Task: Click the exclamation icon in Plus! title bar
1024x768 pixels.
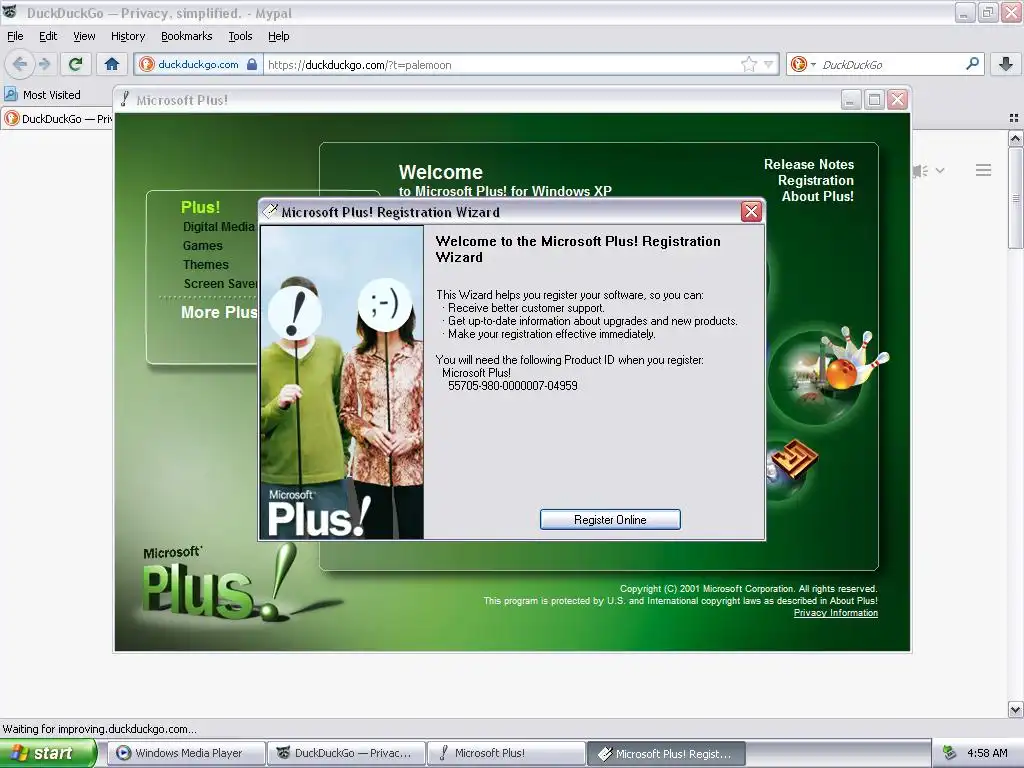Action: point(125,100)
